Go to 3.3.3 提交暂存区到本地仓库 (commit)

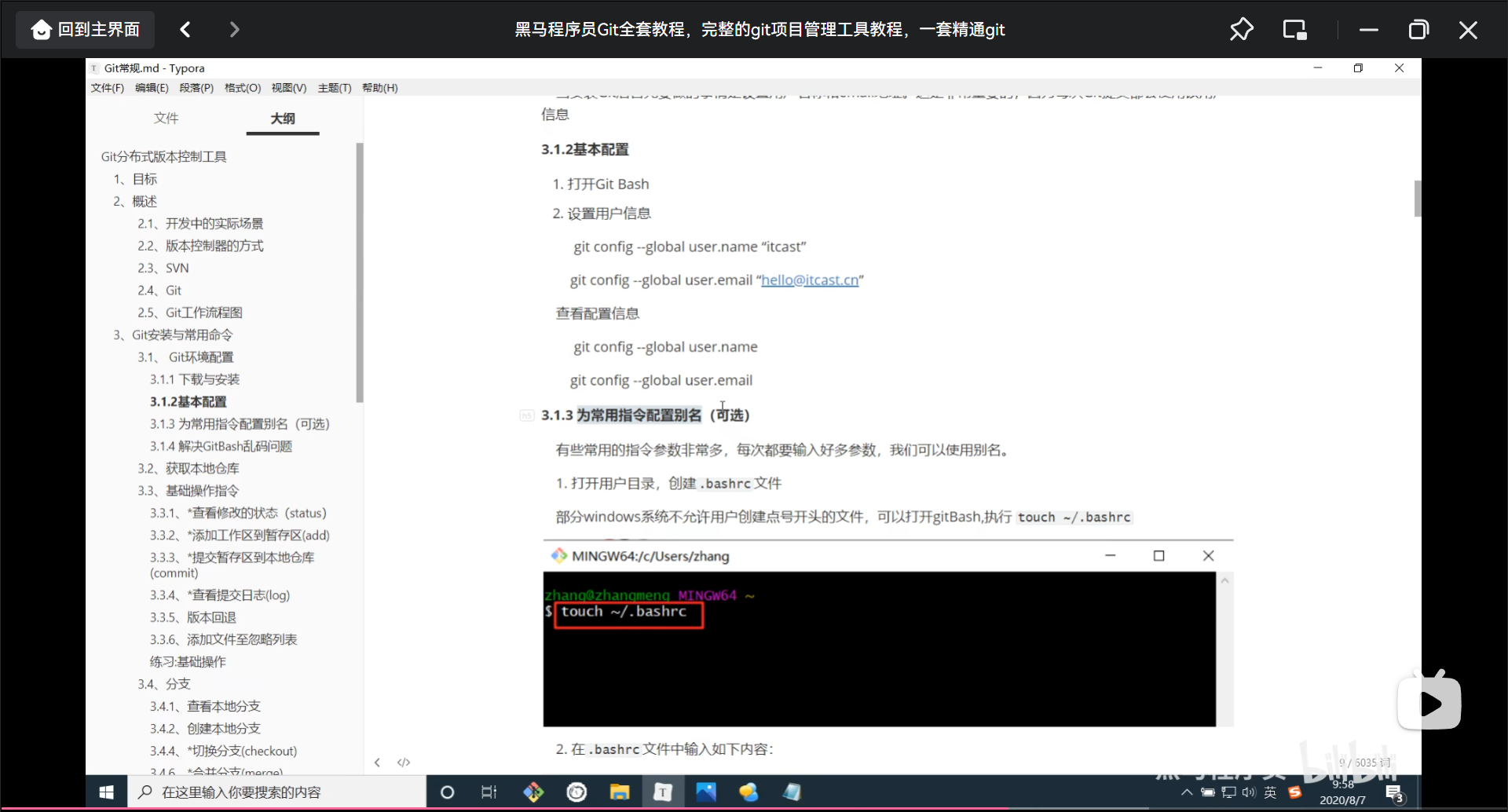pos(232,565)
